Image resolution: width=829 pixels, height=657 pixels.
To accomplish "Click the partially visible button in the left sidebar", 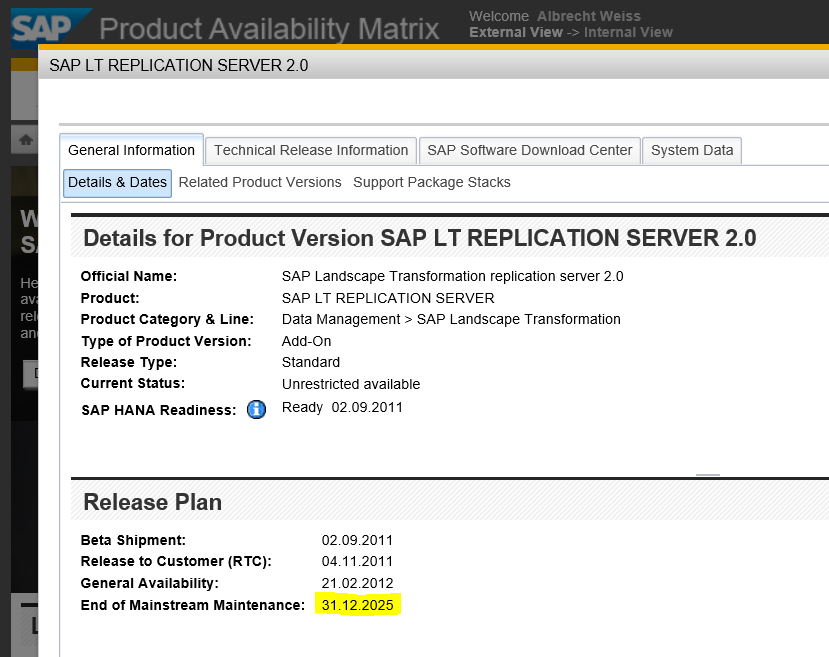I will point(30,374).
